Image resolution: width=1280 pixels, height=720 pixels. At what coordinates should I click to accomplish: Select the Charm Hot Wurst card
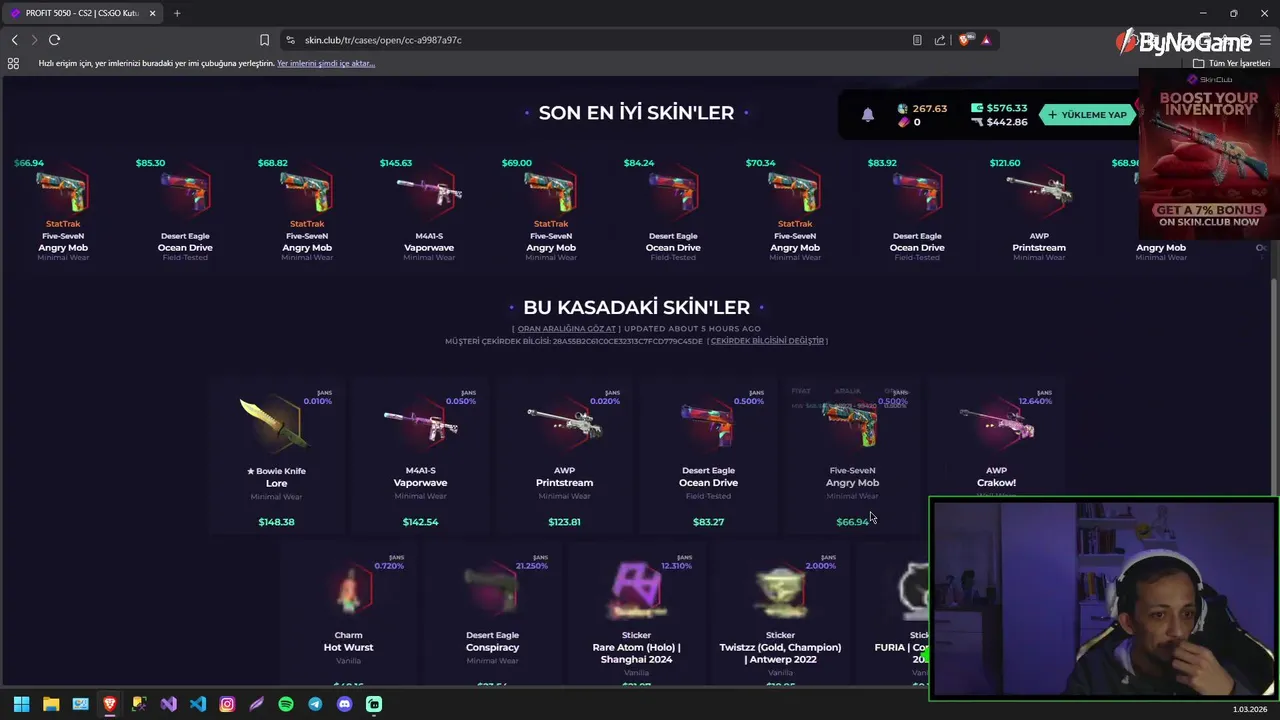(x=348, y=615)
